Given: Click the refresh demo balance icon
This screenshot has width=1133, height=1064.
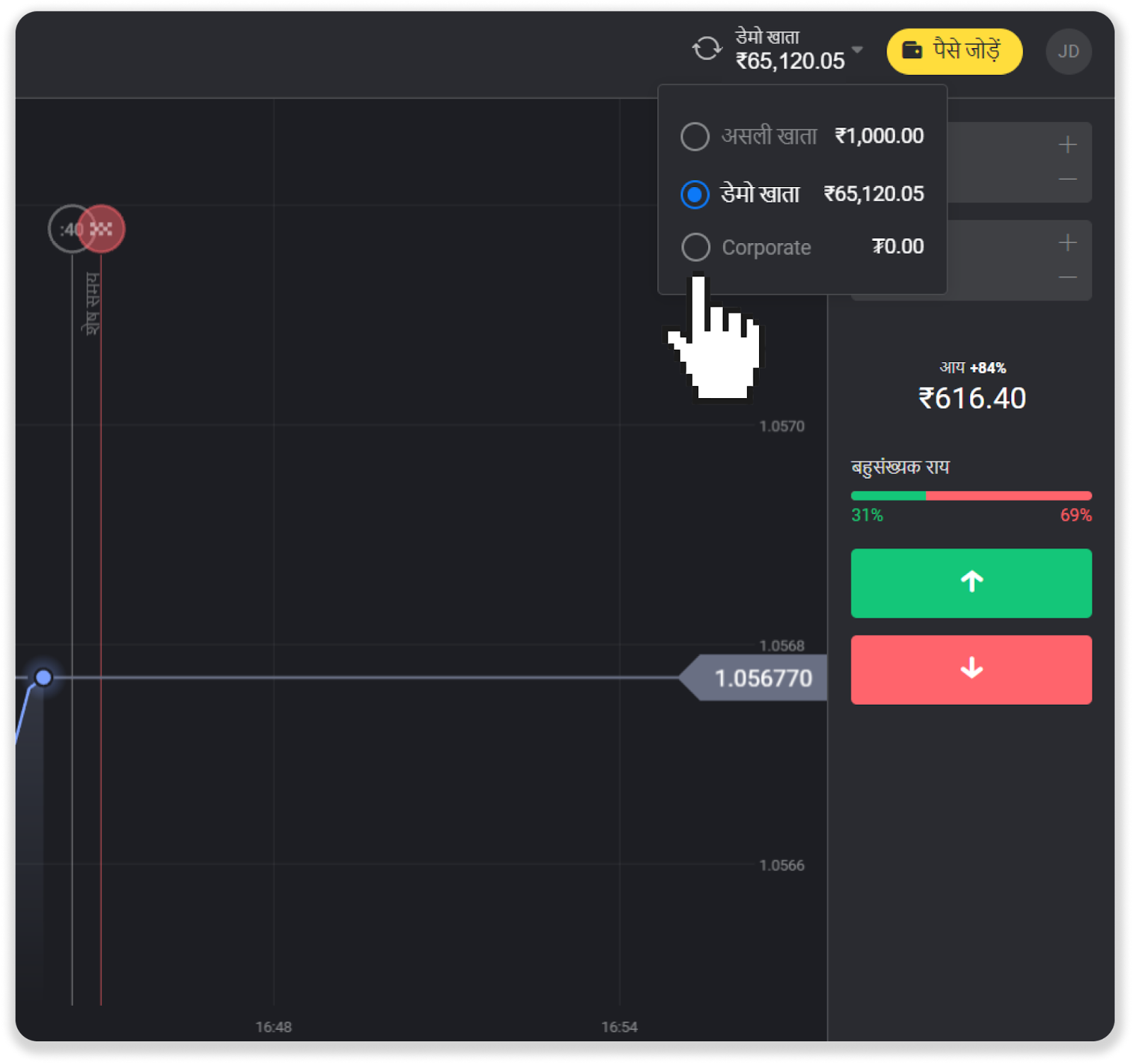Looking at the screenshot, I should (706, 50).
